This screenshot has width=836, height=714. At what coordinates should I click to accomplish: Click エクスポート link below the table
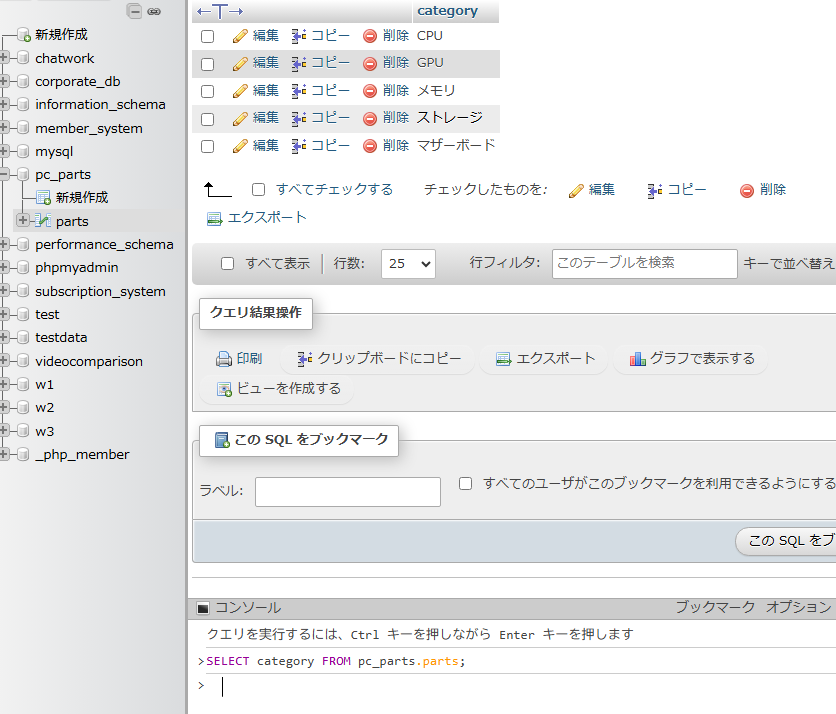257,218
